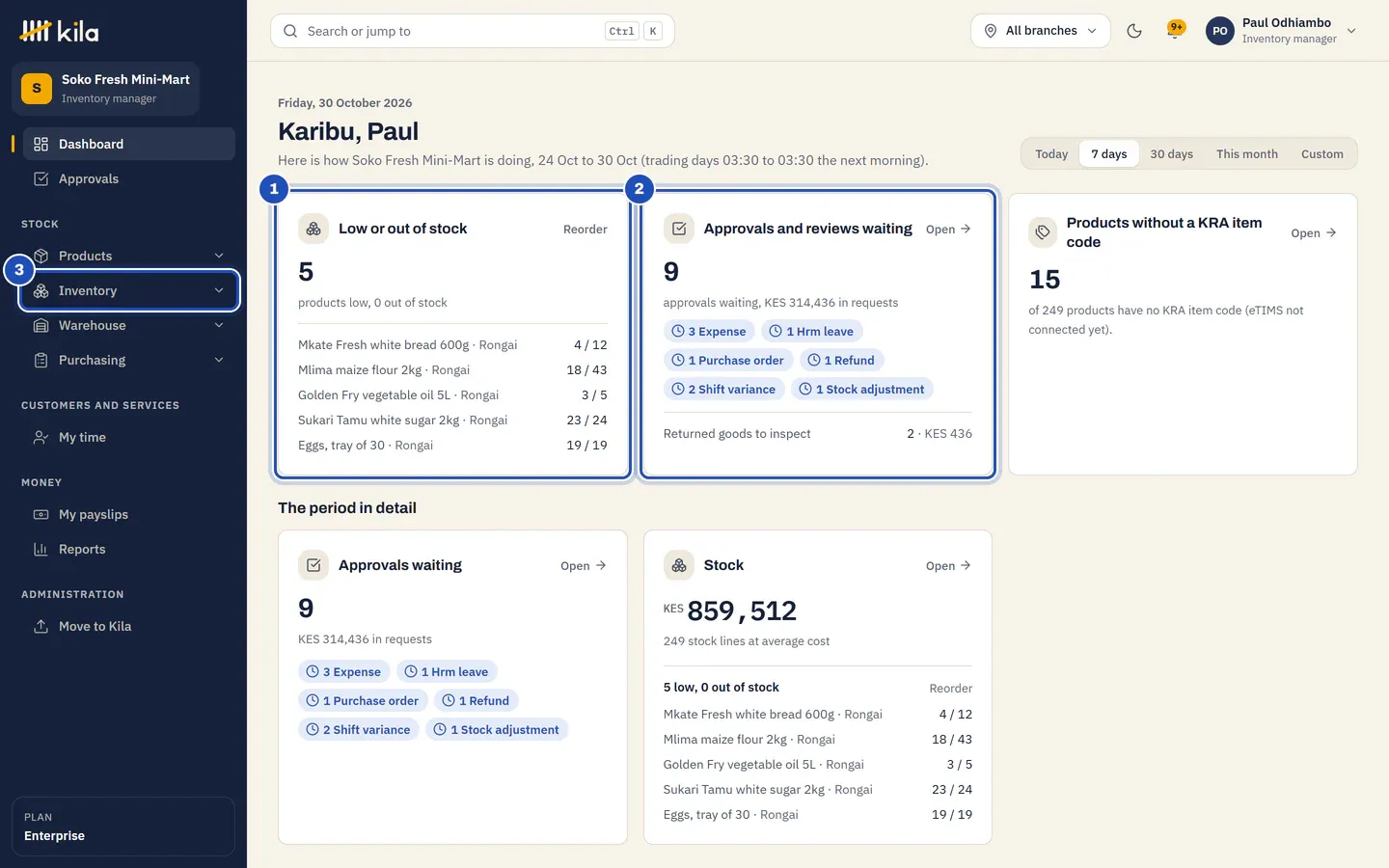Open Products without a KRA item code
Screen dimensions: 1389x868
coord(1314,233)
